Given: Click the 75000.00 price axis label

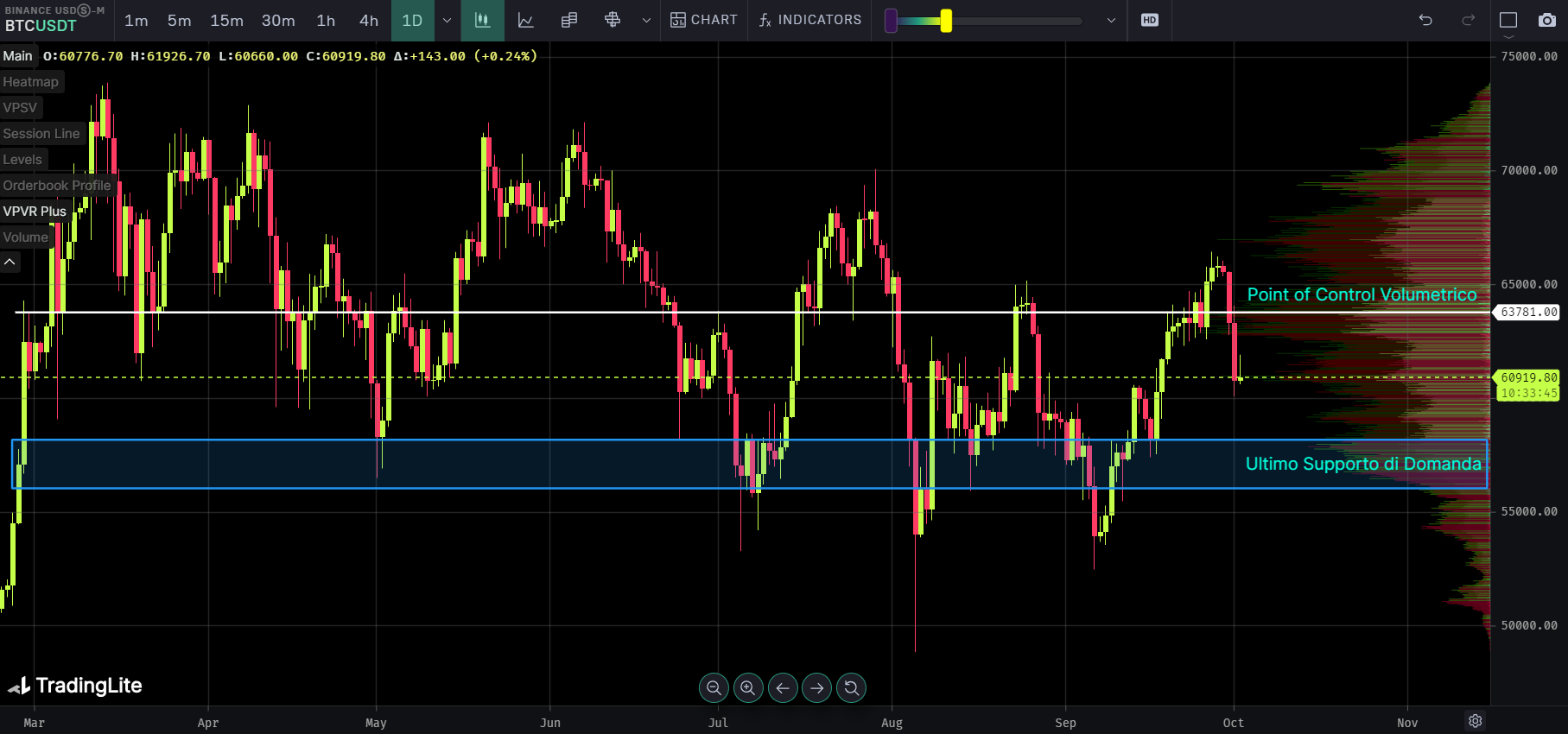Looking at the screenshot, I should [x=1529, y=56].
